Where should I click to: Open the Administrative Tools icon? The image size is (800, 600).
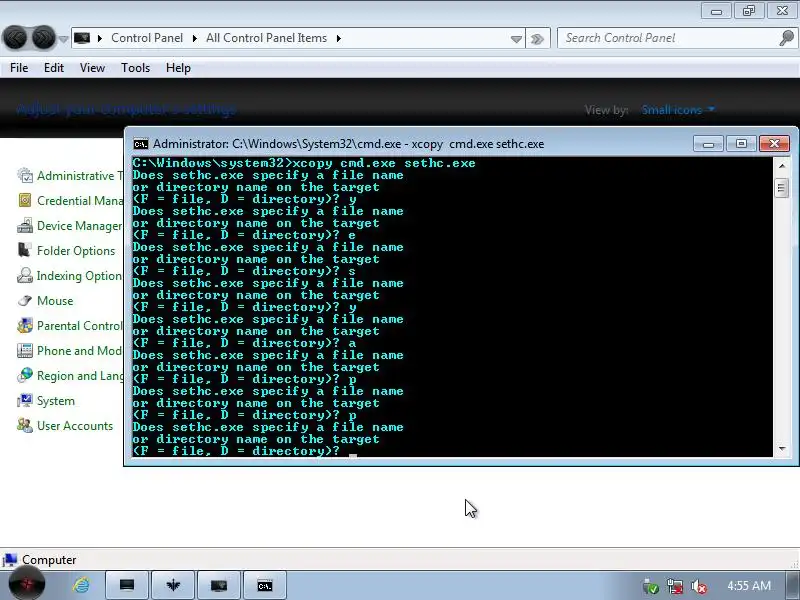pos(24,176)
